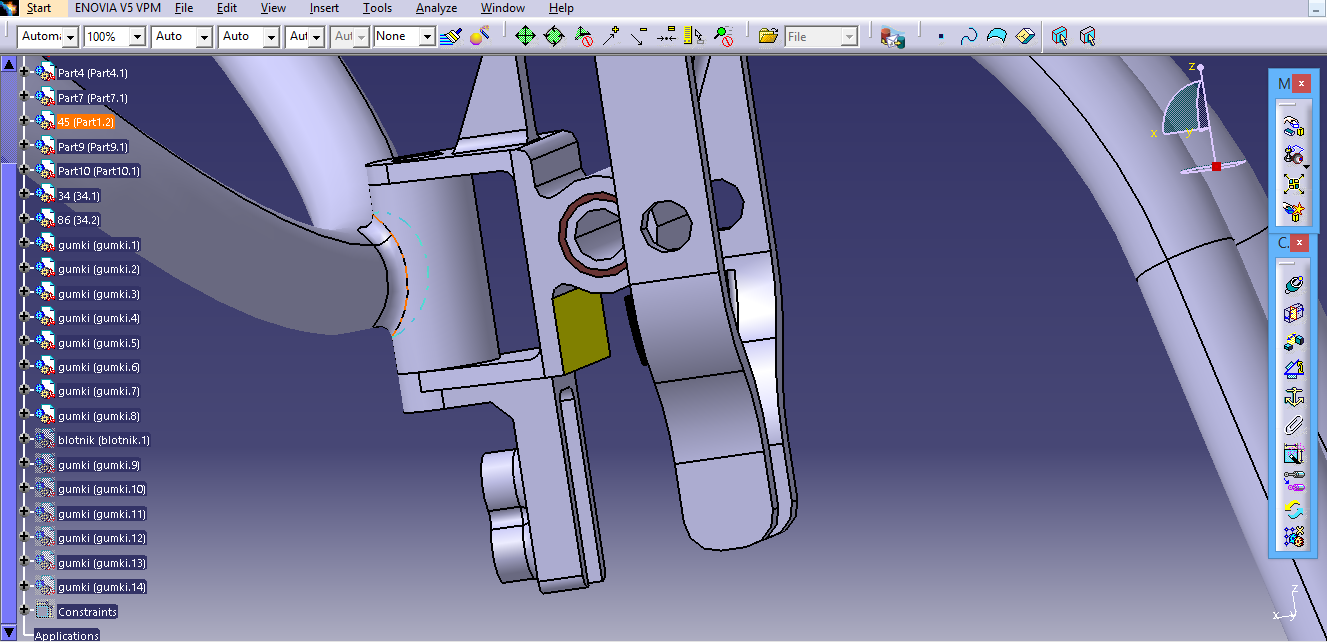This screenshot has height=642, width=1327.
Task: Click the format painter brush icon
Action: click(452, 36)
